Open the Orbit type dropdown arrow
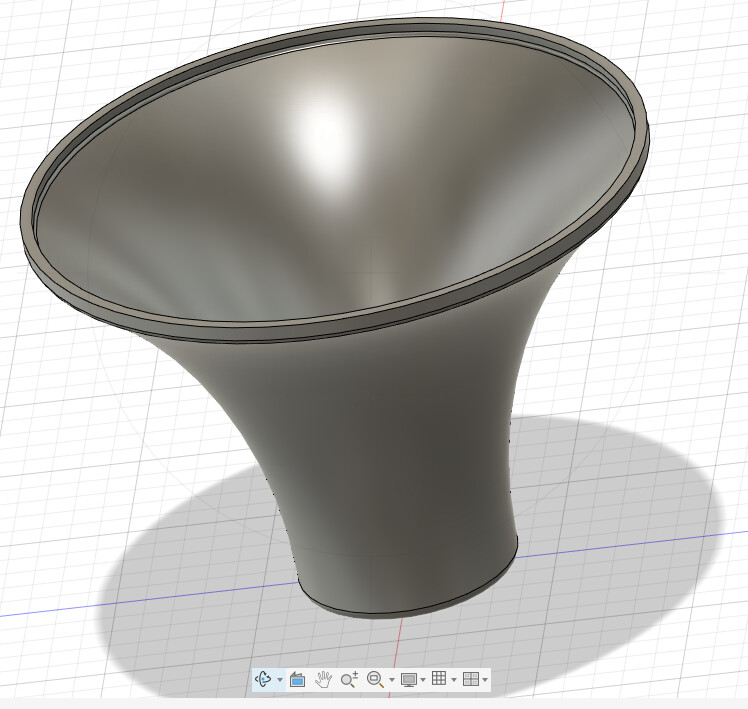 (x=280, y=680)
